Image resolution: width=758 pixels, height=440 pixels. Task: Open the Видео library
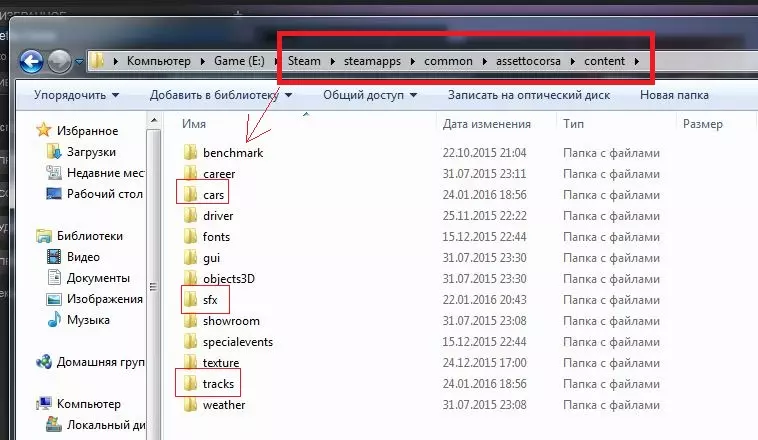(73, 257)
